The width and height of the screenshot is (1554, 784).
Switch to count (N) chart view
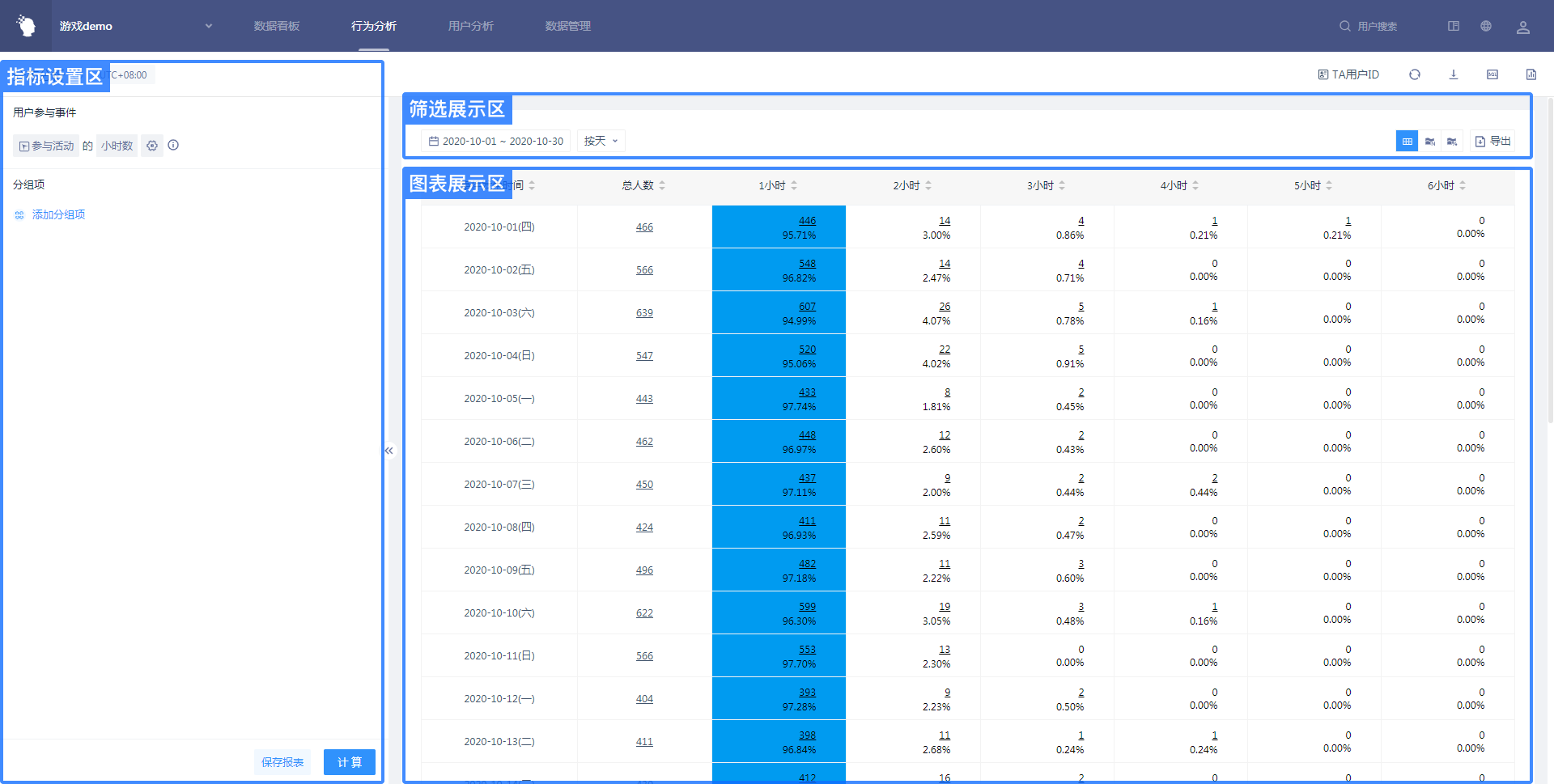1429,142
